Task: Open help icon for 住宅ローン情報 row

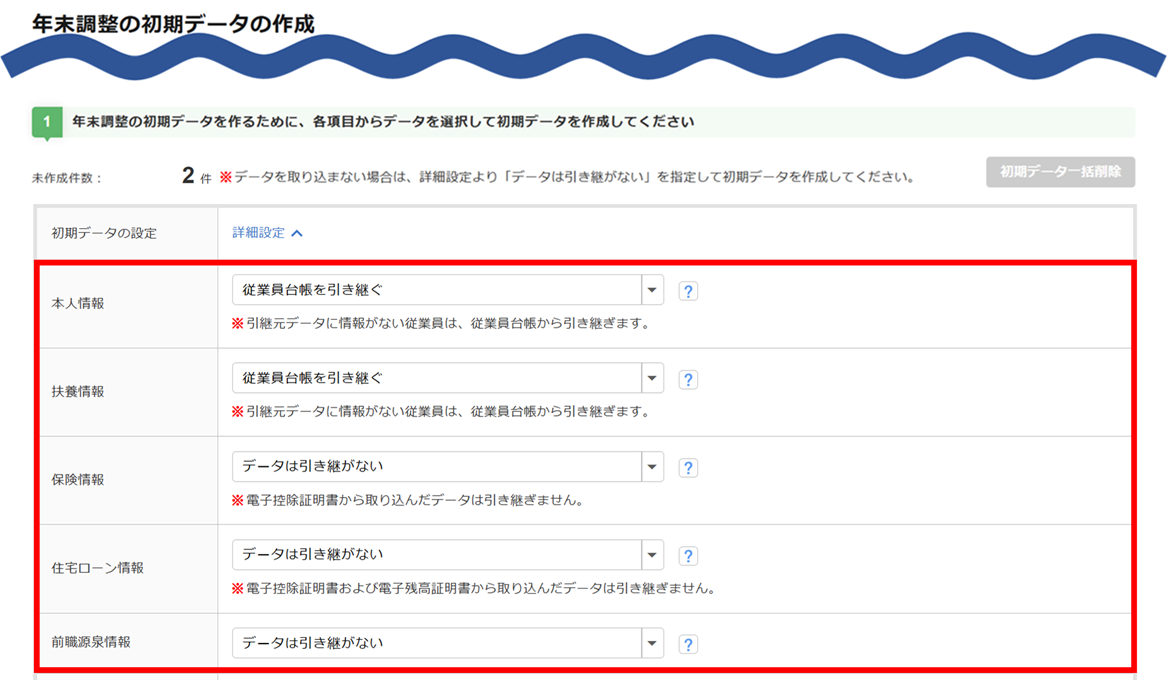Action: (x=688, y=556)
